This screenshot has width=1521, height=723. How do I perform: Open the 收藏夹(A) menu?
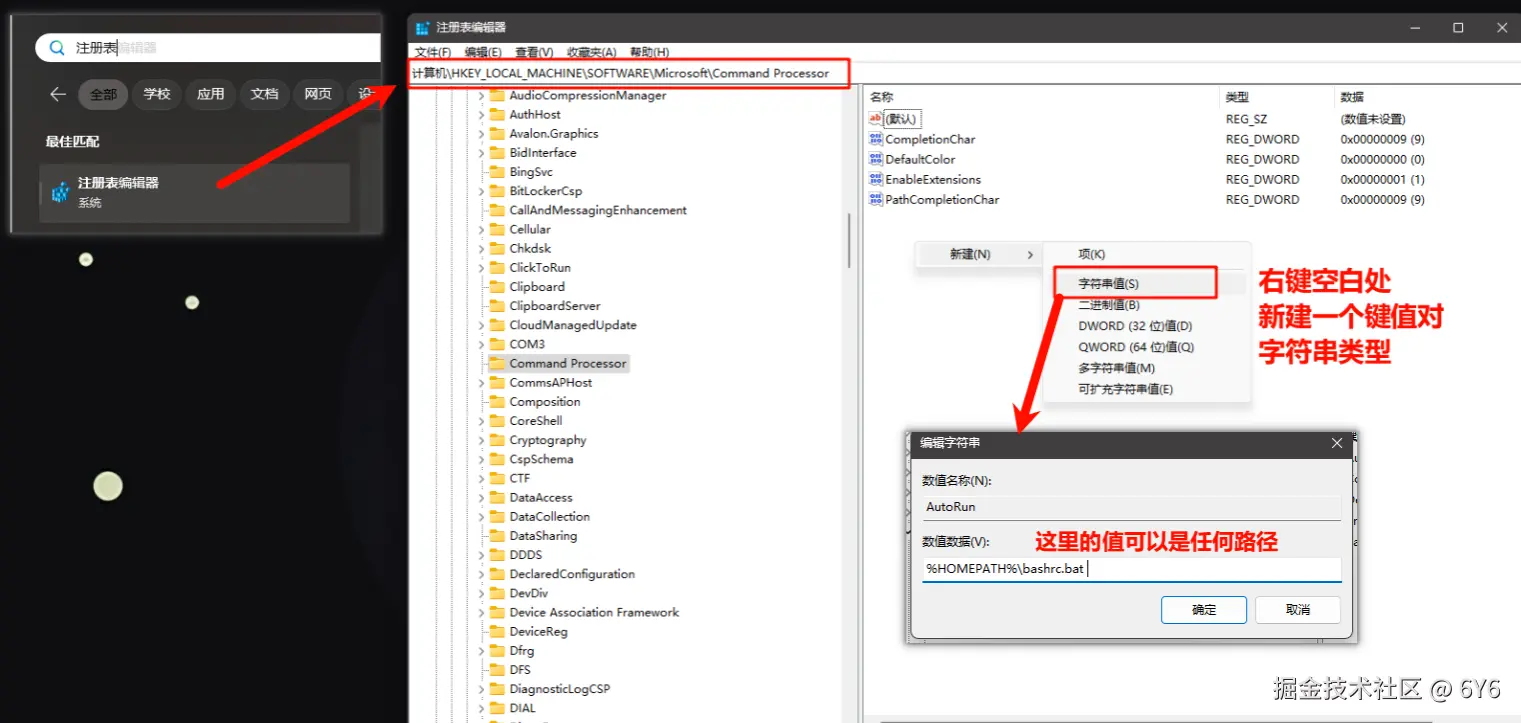(591, 52)
